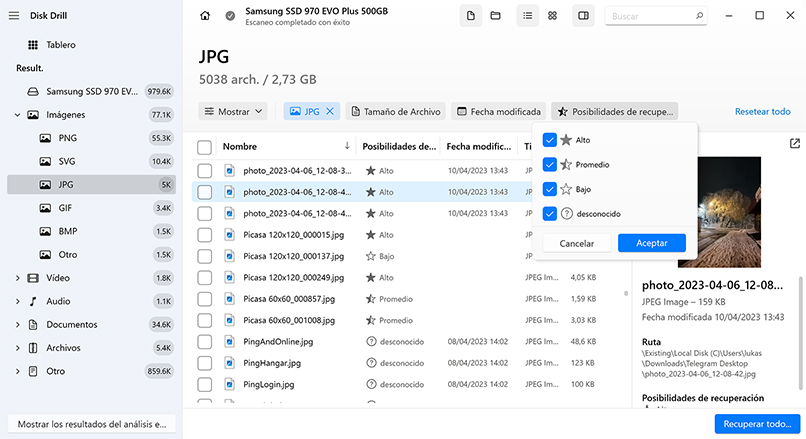Collapse the Imágenes category
Screen dimensions: 806x439
coord(17,115)
